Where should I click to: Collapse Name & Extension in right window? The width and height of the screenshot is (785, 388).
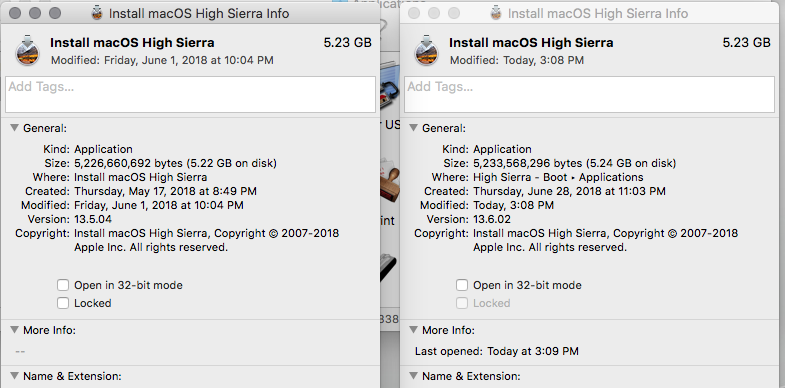tap(413, 375)
